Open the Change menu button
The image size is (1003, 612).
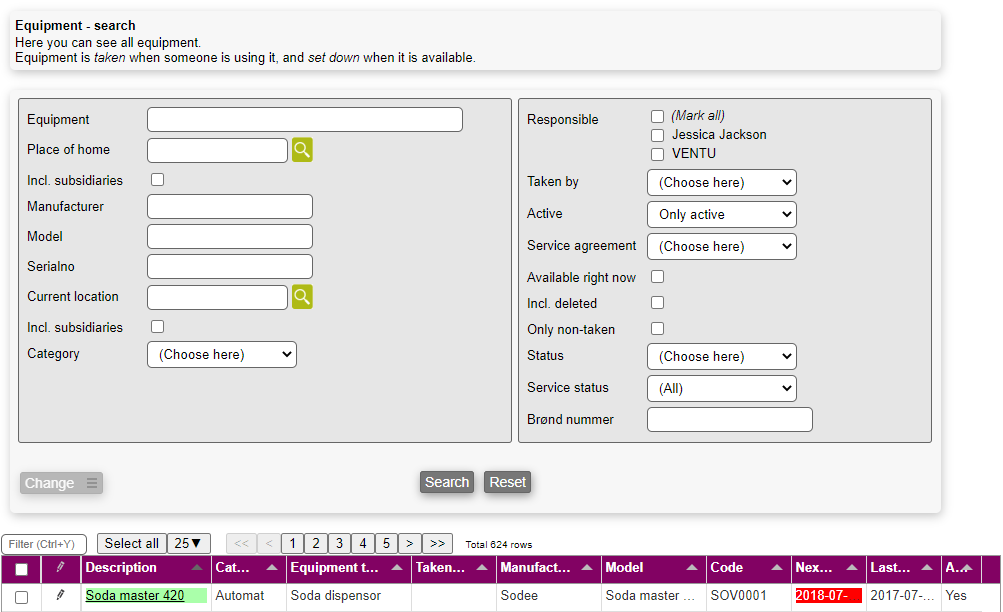(61, 483)
